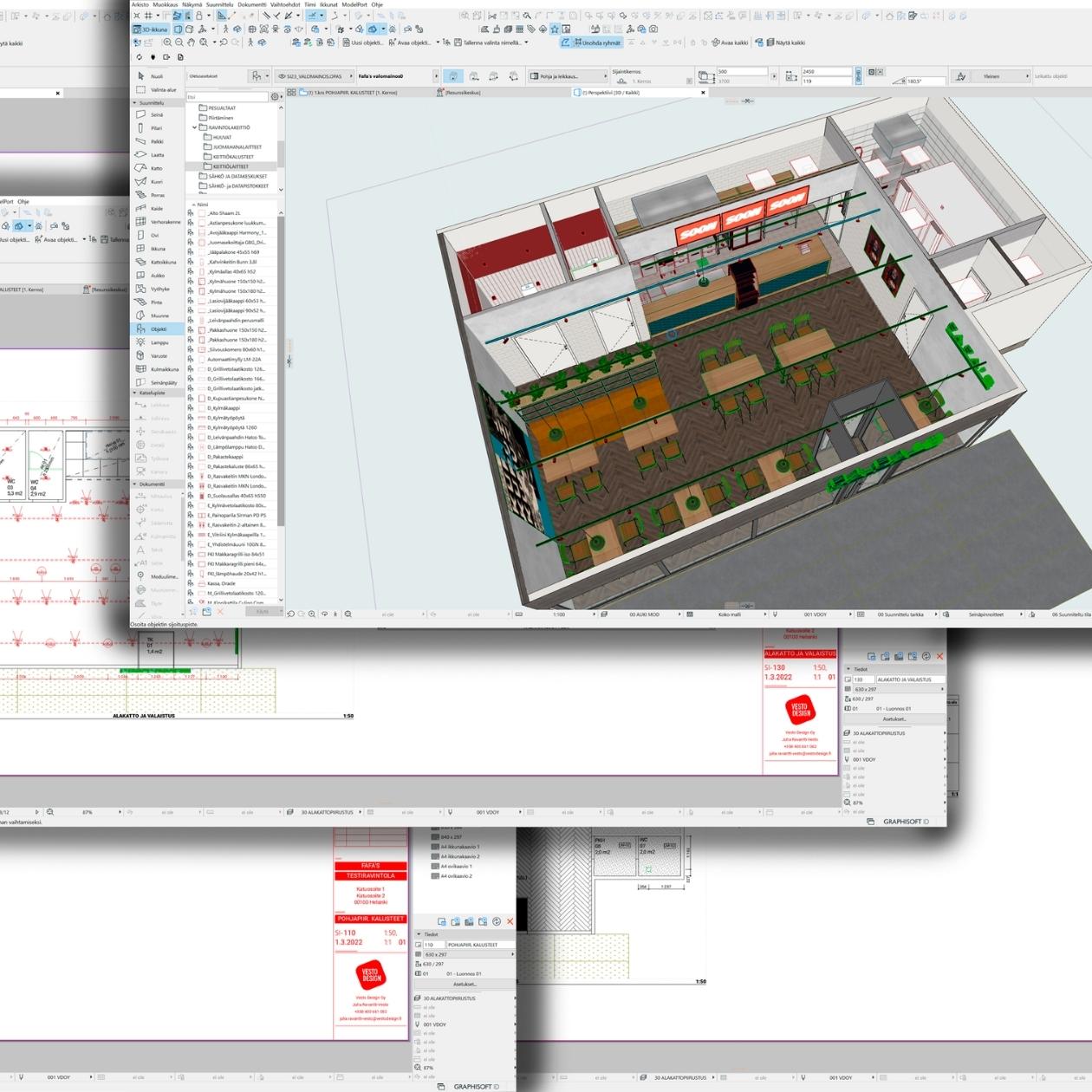Select the Valinta-alue marquee tool
The width and height of the screenshot is (1092, 1092).
tap(157, 89)
